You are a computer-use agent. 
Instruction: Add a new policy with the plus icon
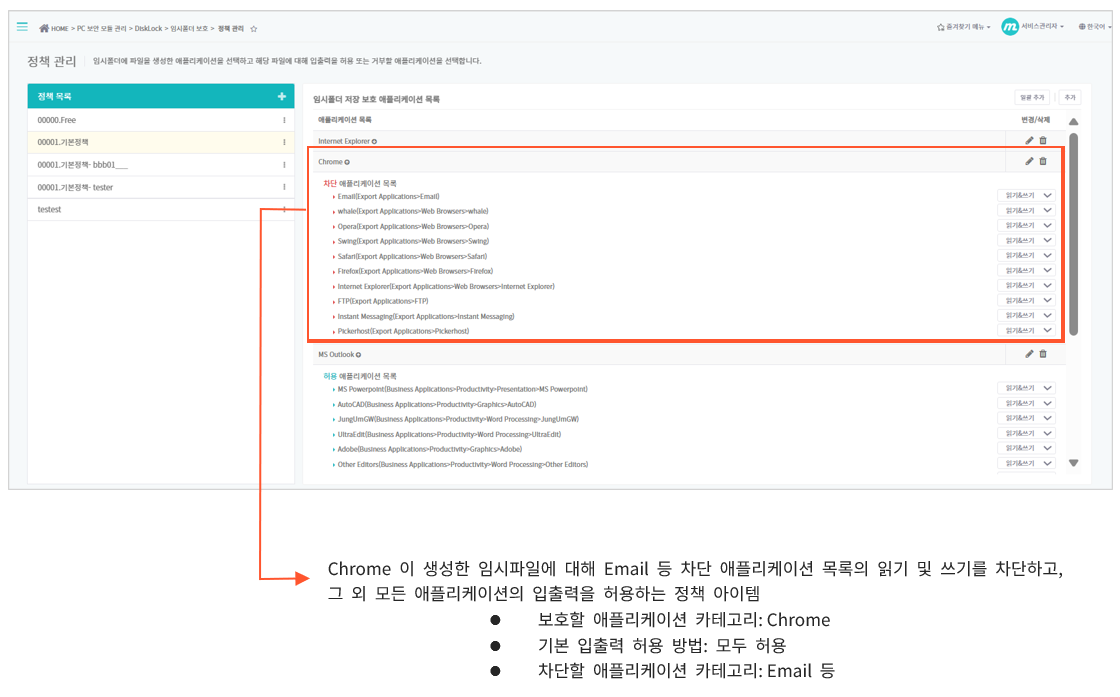coord(281,96)
